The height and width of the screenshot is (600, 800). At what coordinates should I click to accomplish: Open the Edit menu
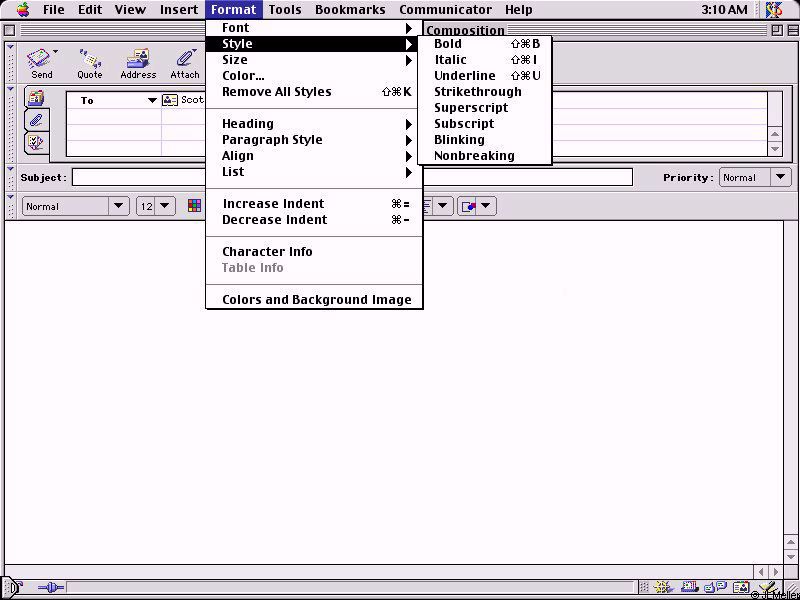90,9
